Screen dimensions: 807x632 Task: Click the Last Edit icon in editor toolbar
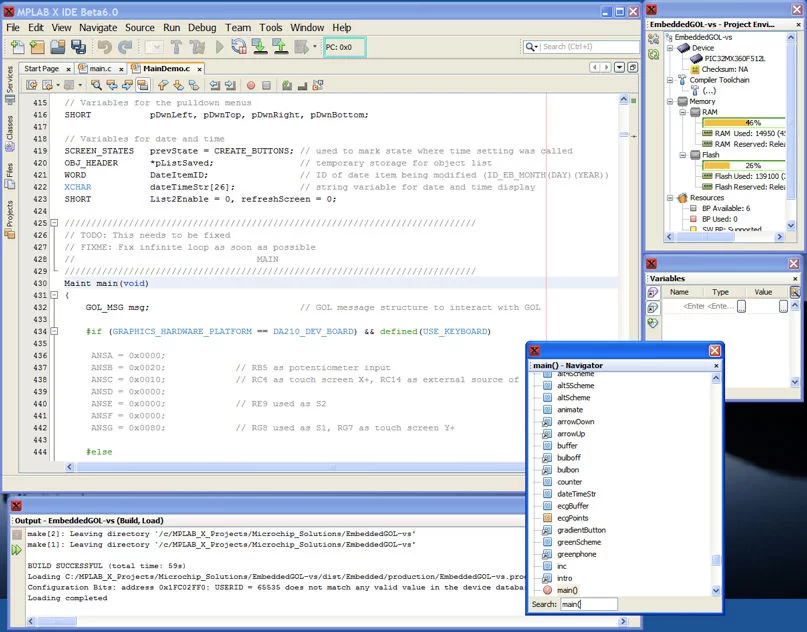tap(31, 85)
